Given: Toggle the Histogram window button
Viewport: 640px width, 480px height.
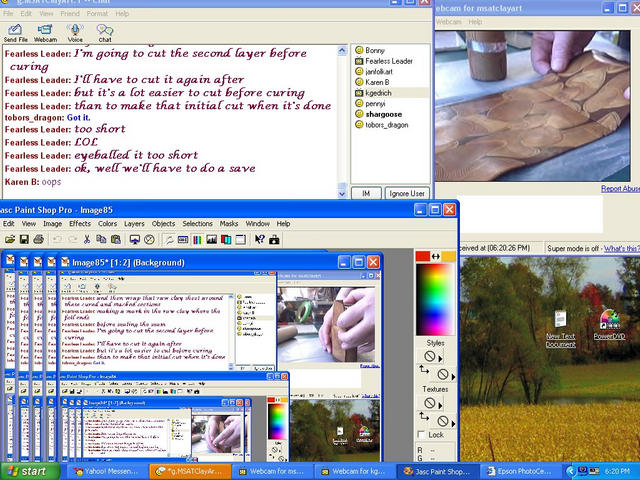Looking at the screenshot, I should [211, 240].
